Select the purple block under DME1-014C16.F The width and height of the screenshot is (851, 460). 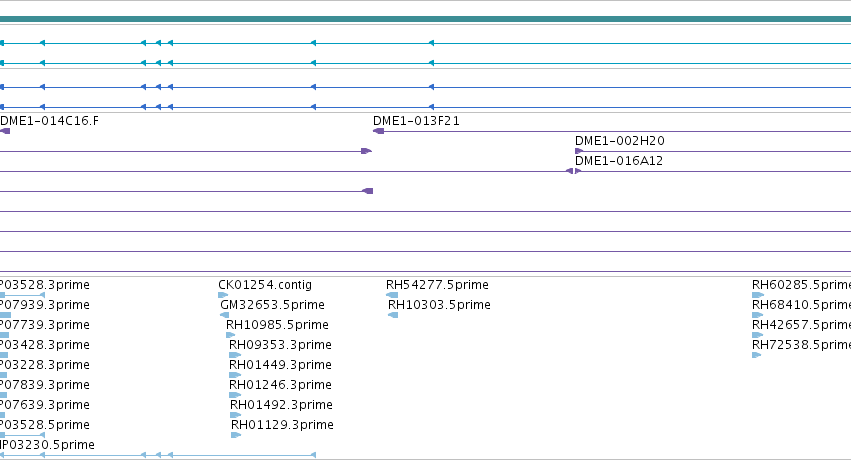(5, 131)
